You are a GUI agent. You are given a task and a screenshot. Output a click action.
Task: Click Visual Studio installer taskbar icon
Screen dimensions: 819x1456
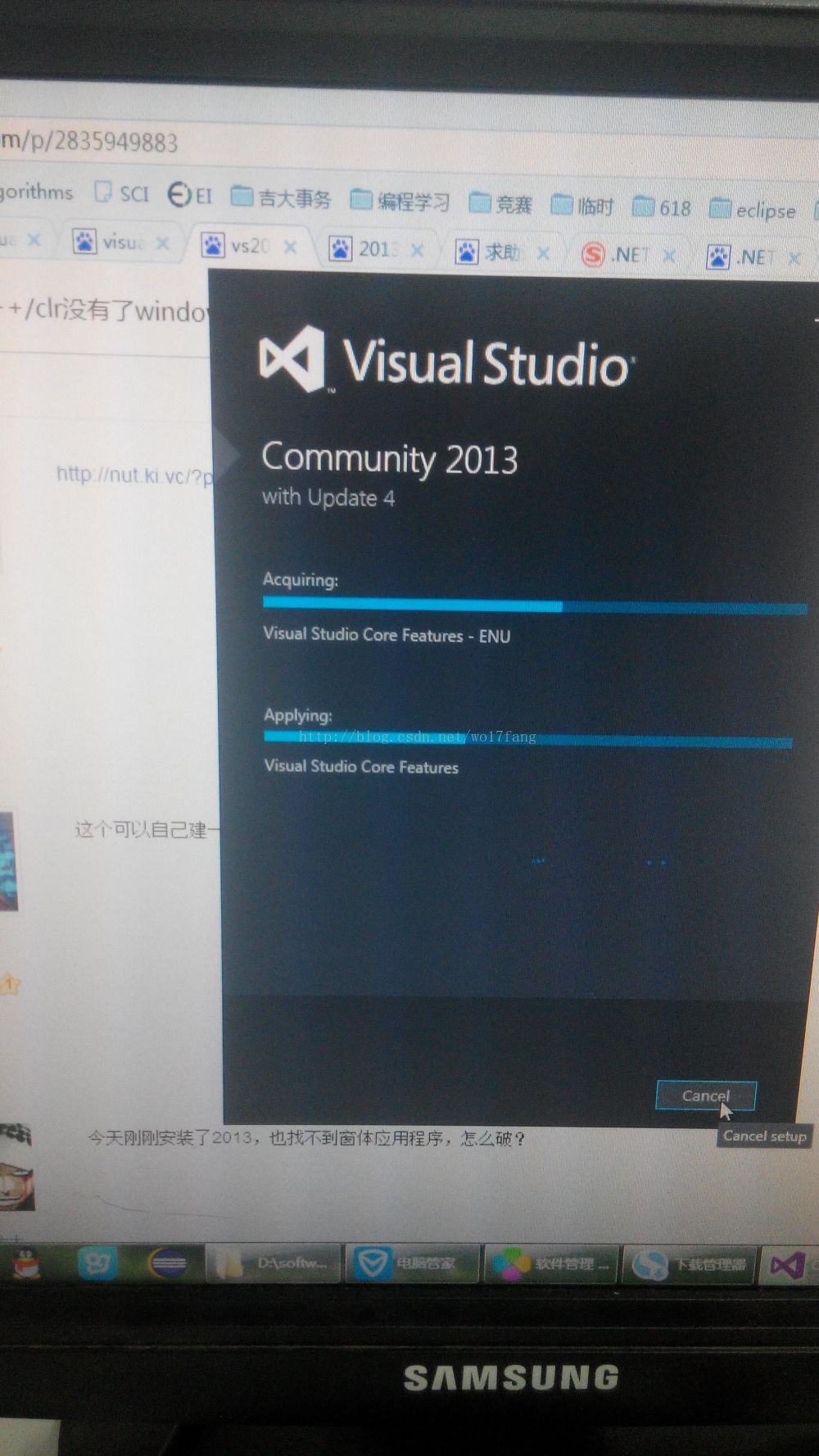tap(789, 1266)
